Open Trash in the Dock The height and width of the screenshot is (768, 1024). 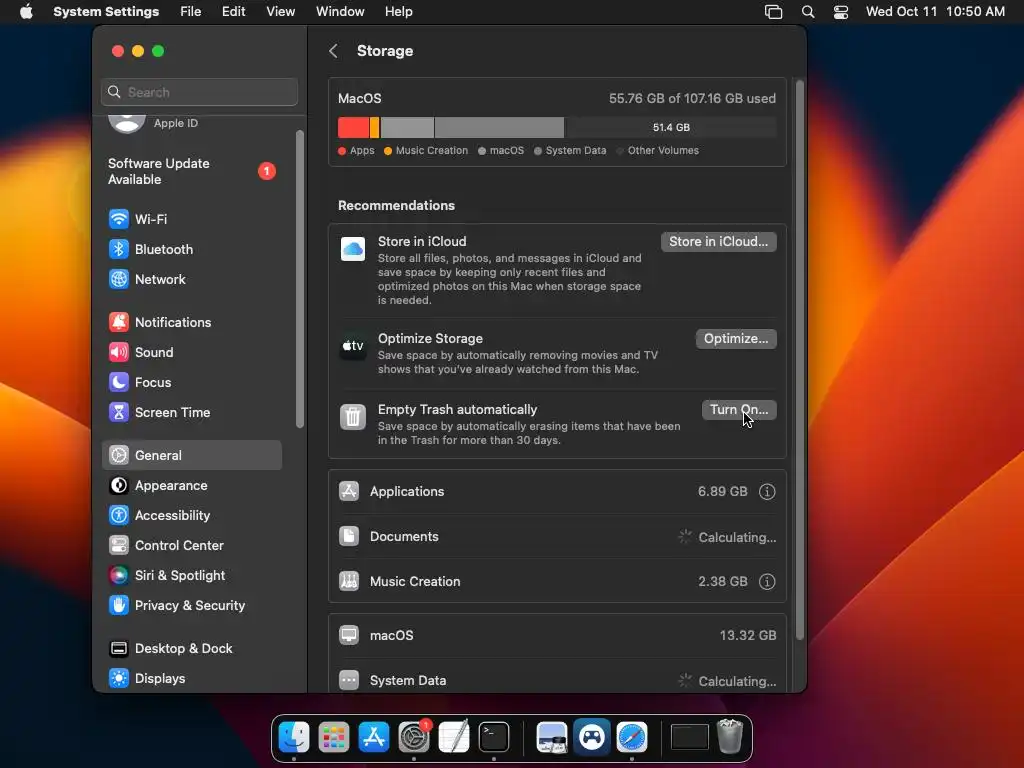(x=729, y=737)
